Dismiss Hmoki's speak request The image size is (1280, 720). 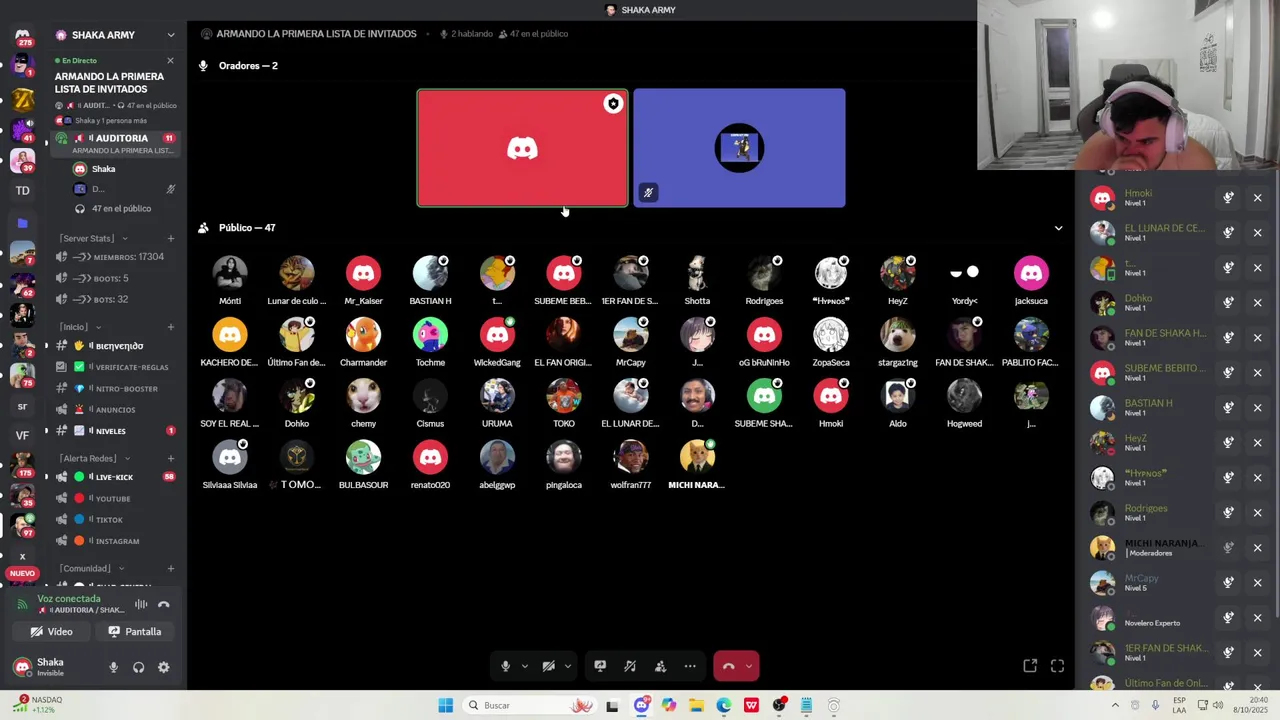pos(1258,198)
